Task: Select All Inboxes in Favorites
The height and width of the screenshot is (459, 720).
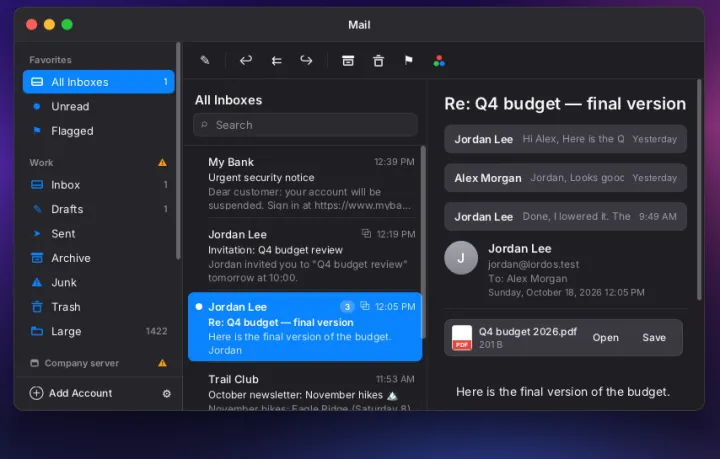Action: (x=99, y=82)
